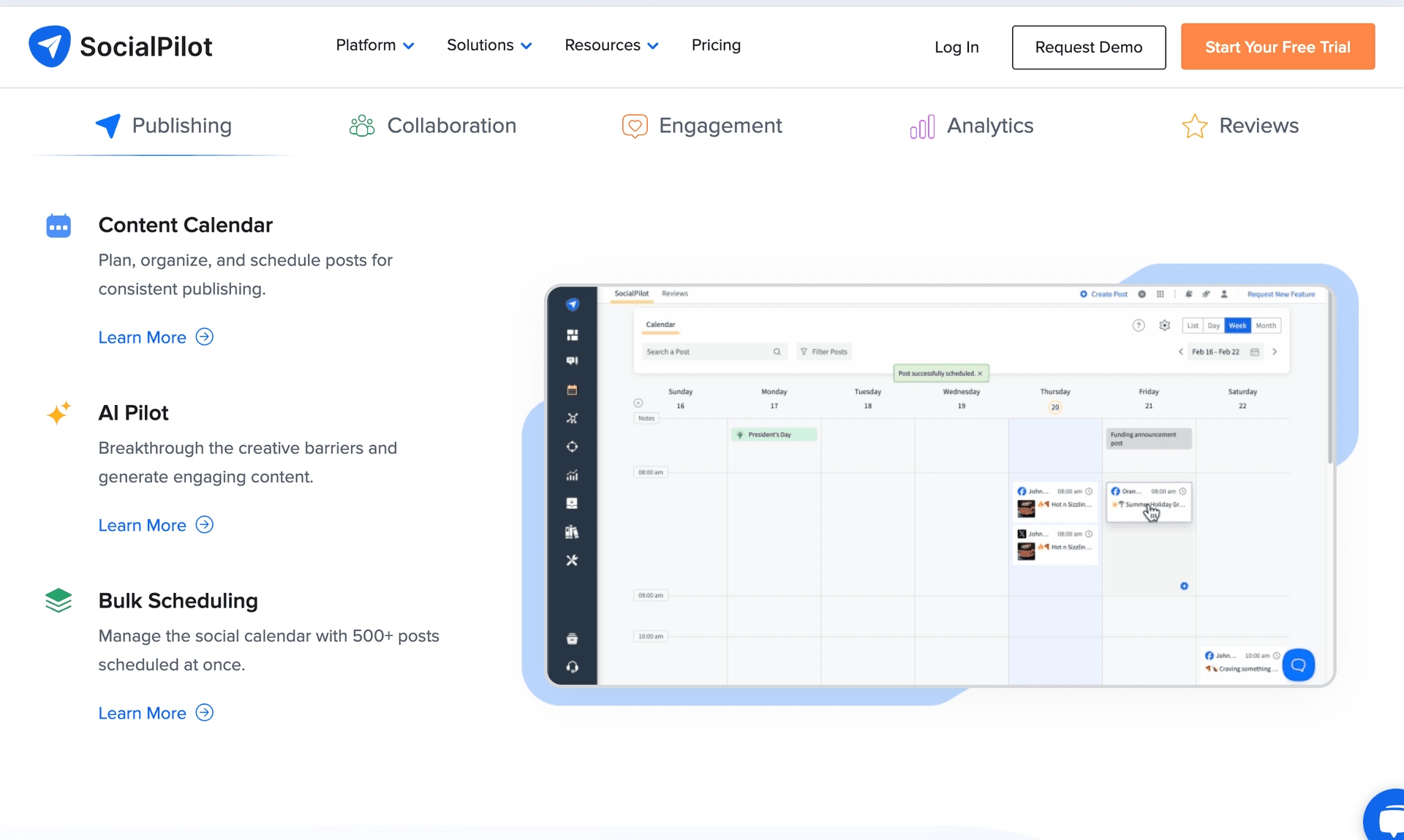The height and width of the screenshot is (840, 1404).
Task: Click the content library books icon in preview
Action: 573,531
